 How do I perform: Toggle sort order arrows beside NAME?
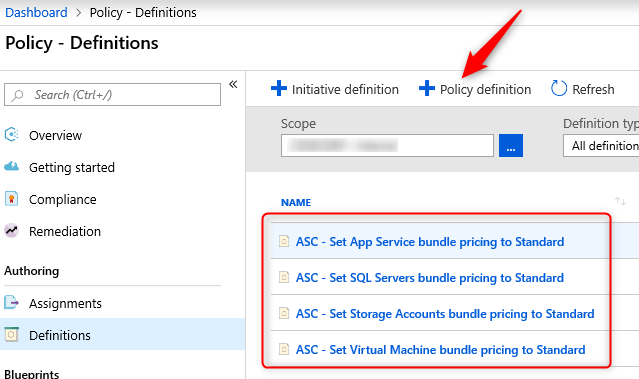(620, 201)
